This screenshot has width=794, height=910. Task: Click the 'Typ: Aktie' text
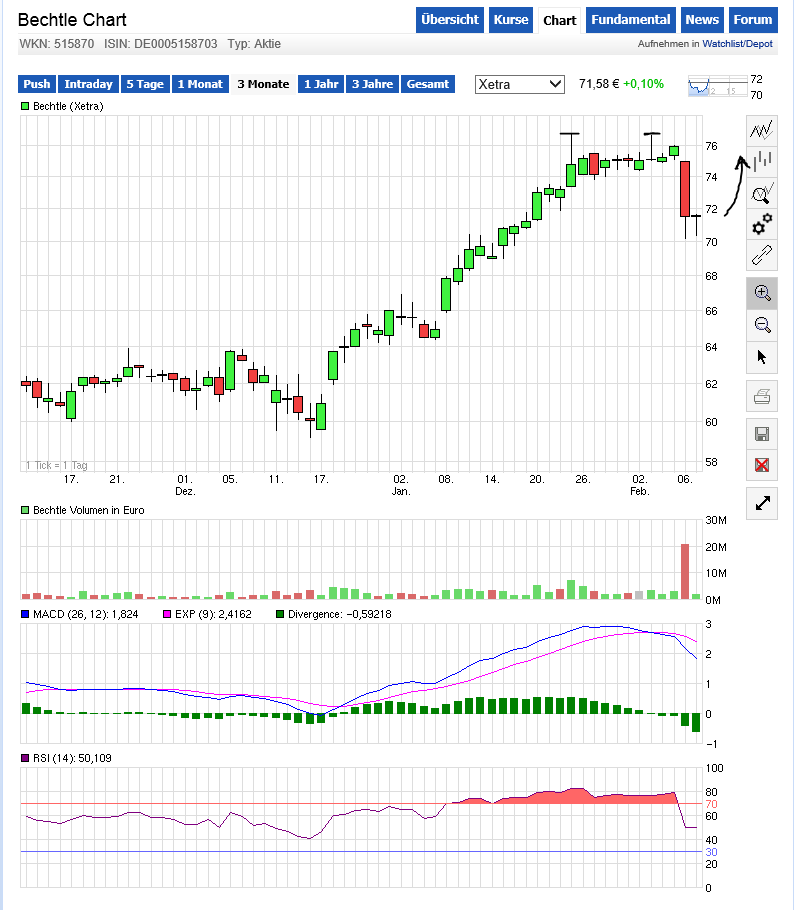point(254,44)
